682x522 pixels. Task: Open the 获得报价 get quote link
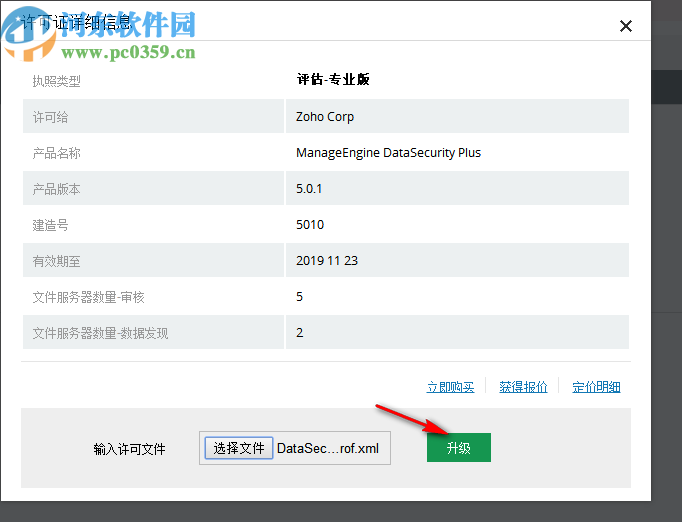pyautogui.click(x=523, y=387)
